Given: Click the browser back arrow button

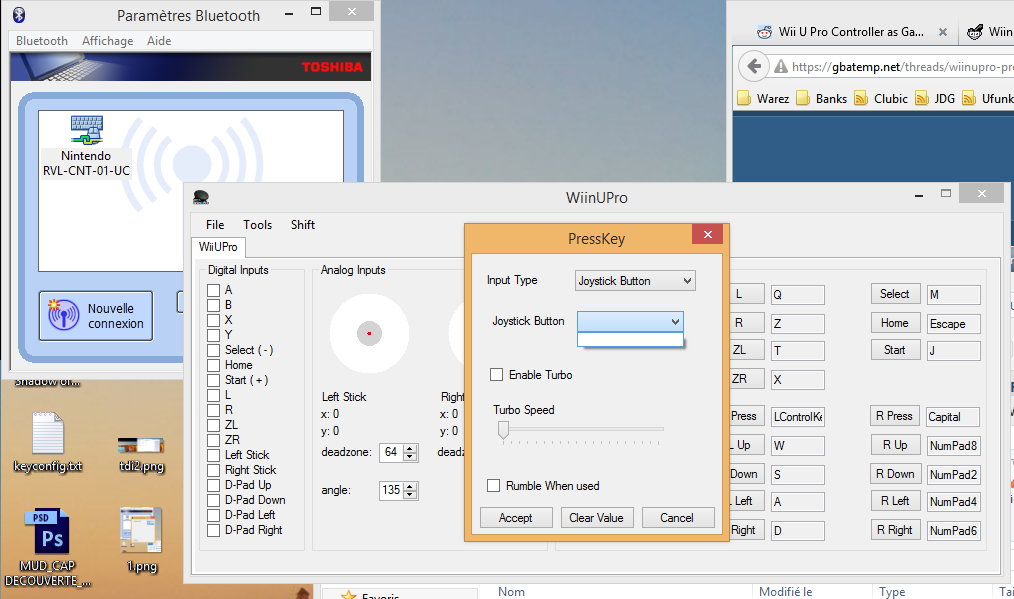Looking at the screenshot, I should (x=753, y=66).
